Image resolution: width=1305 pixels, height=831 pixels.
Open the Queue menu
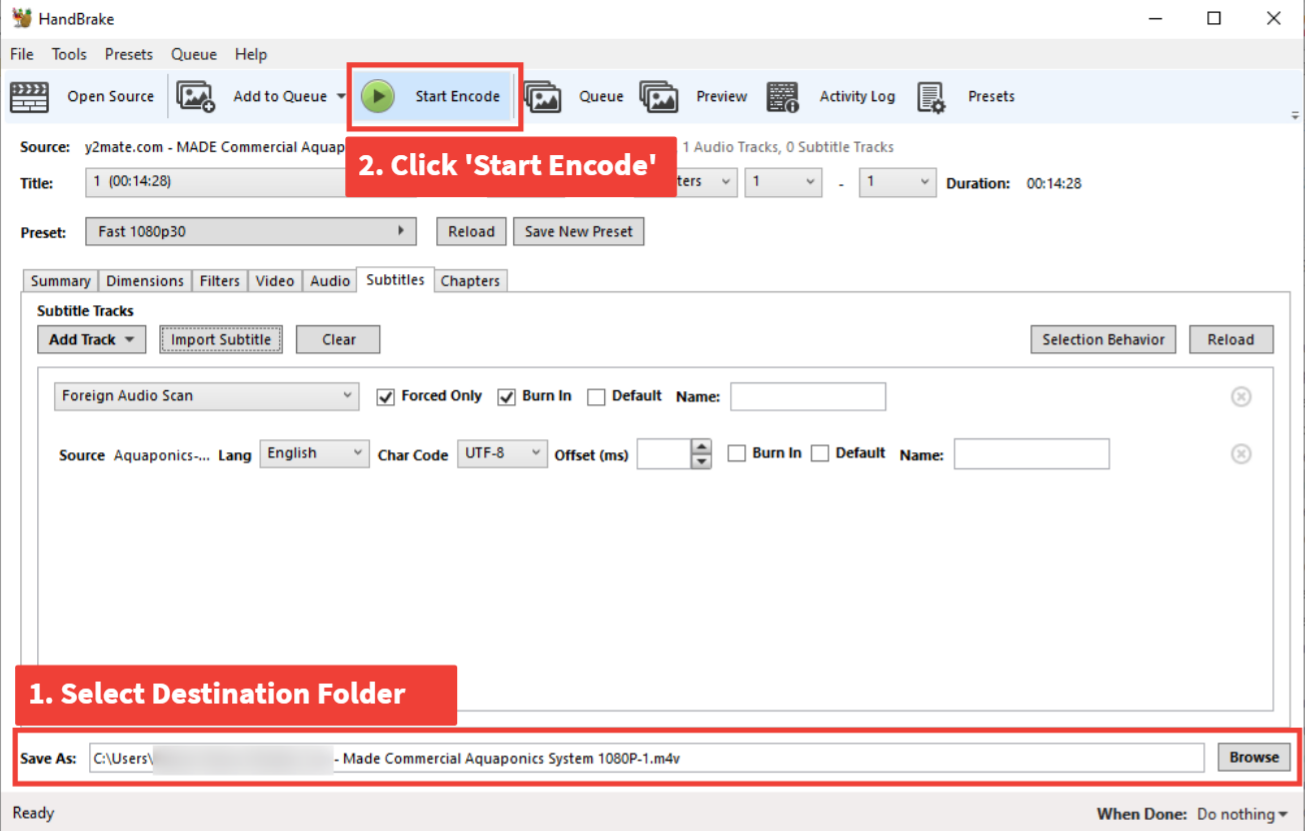(x=194, y=54)
